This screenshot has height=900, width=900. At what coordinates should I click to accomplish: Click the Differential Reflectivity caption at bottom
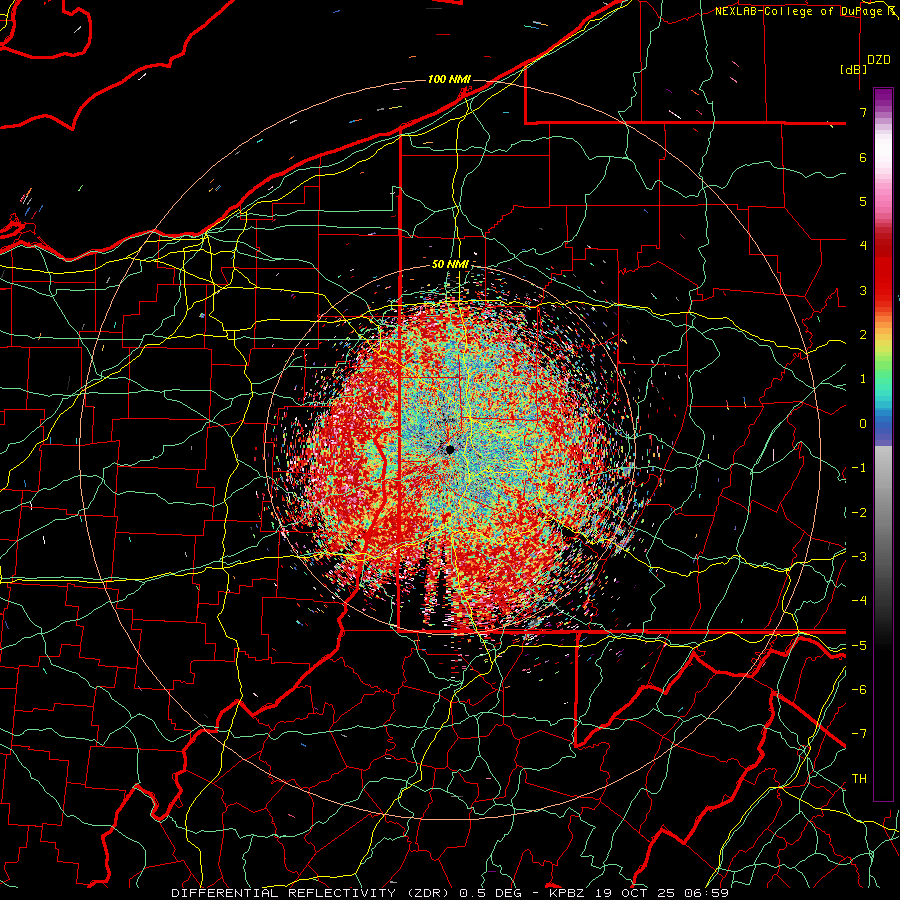point(450,893)
